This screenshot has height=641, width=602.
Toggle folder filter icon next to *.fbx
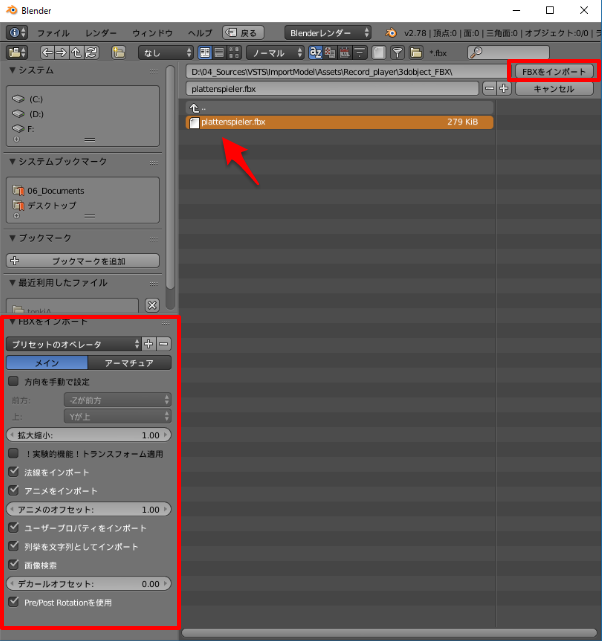pyautogui.click(x=416, y=52)
